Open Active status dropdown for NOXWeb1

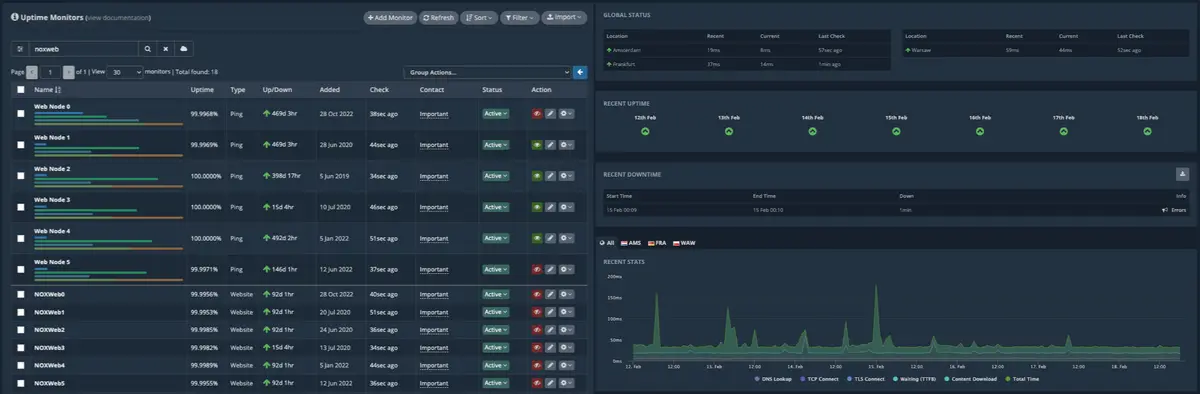click(496, 312)
